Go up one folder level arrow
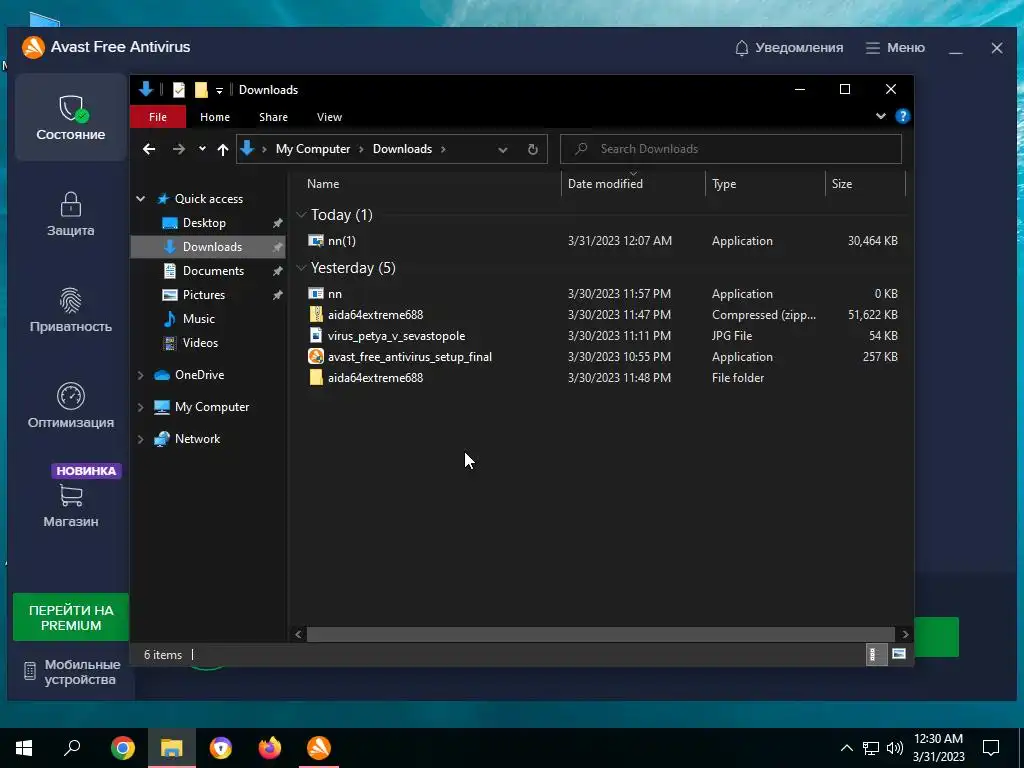 click(223, 150)
